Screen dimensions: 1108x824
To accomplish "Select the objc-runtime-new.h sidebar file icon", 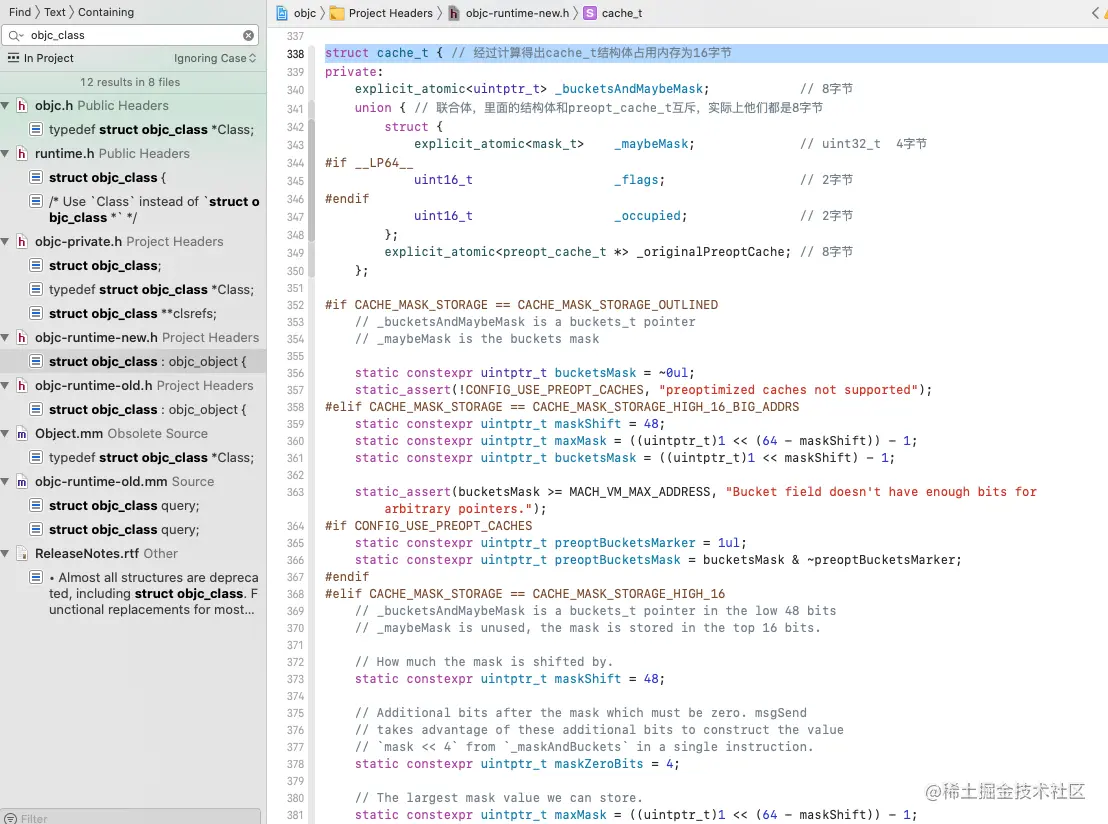I will point(22,337).
